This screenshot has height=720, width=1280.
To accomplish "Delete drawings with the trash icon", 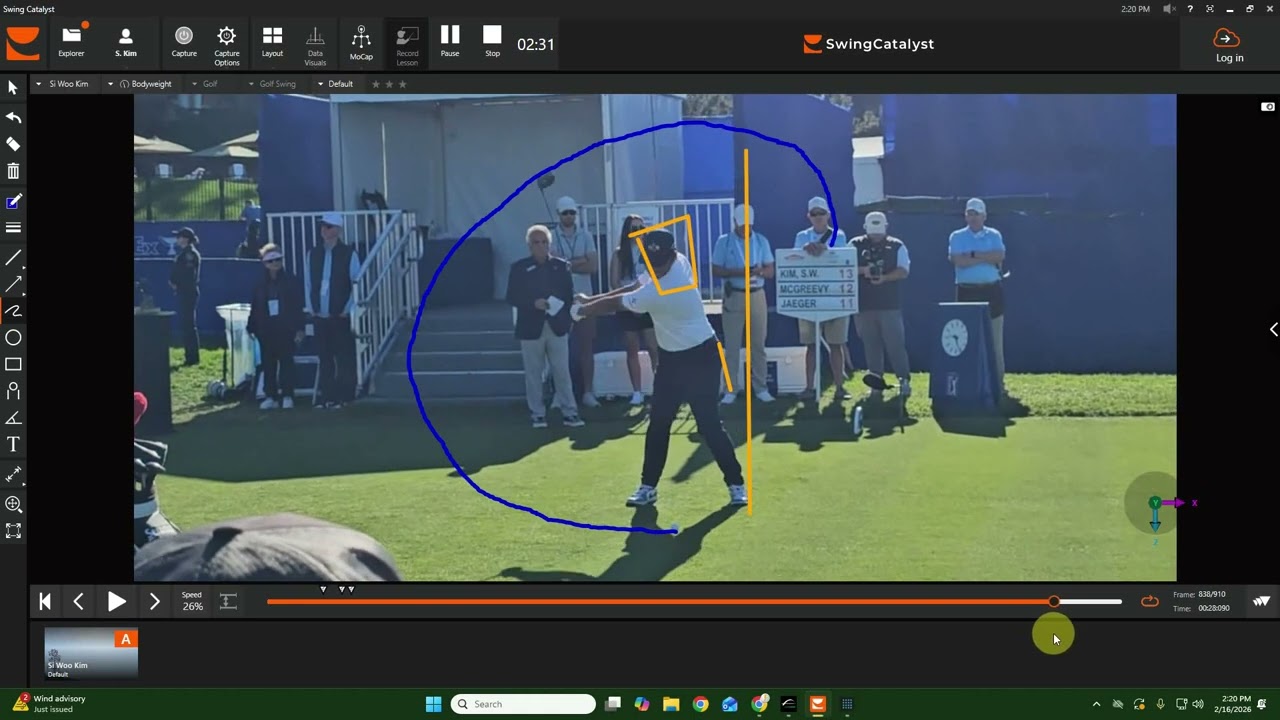I will pos(13,172).
